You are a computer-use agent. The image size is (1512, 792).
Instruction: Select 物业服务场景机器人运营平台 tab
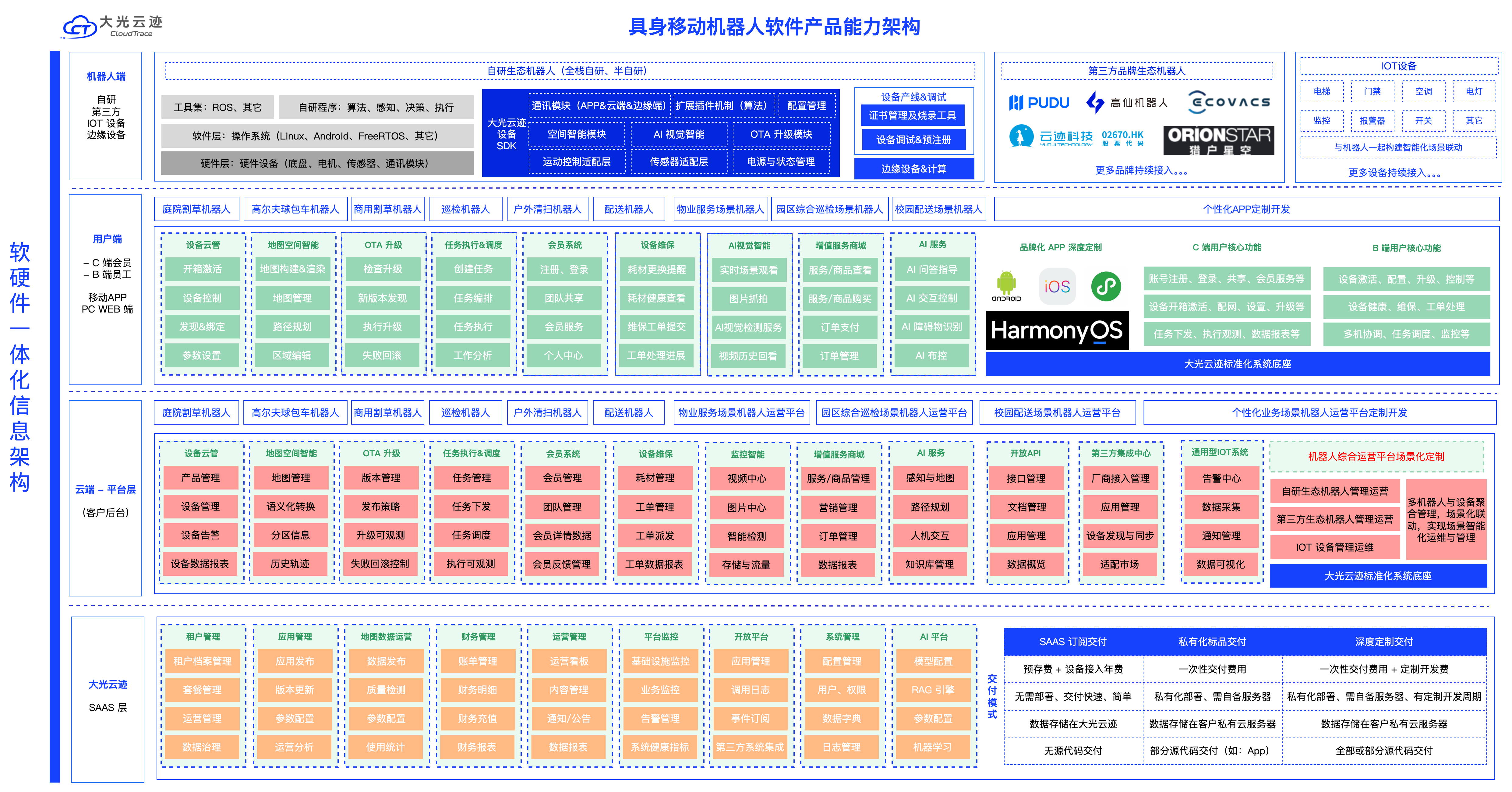[x=741, y=413]
